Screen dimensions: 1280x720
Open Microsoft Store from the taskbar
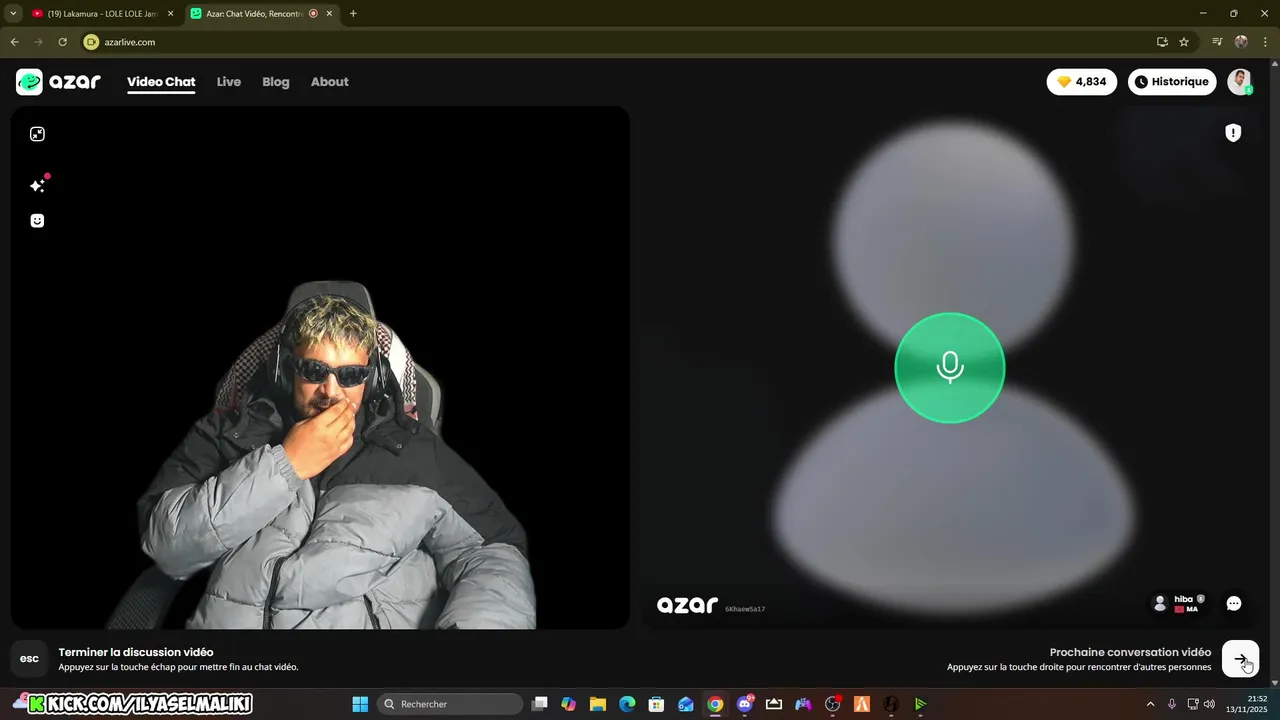tap(656, 704)
